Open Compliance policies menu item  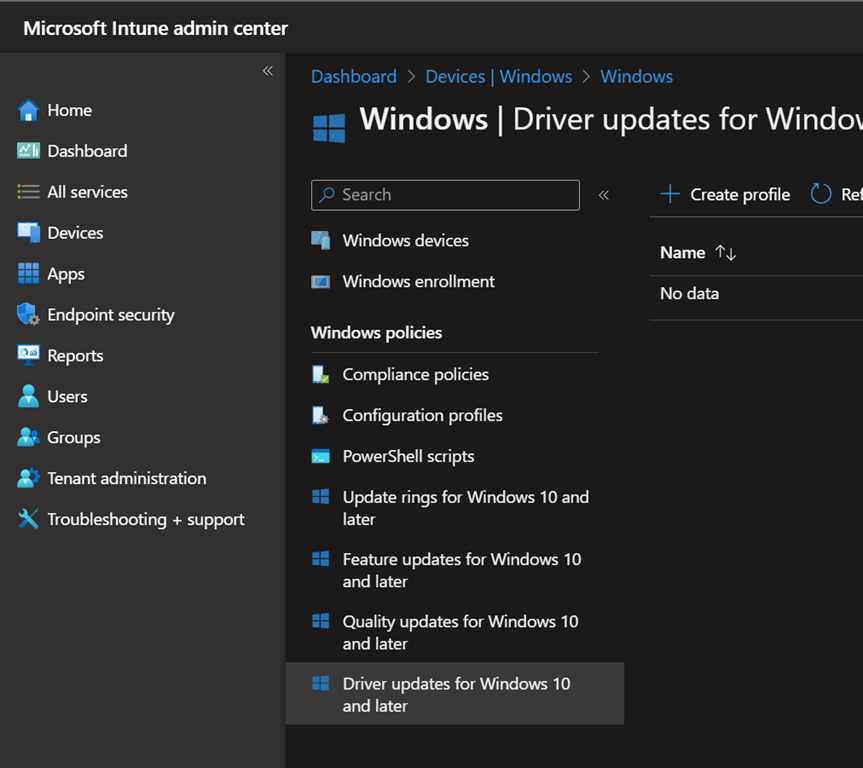415,375
